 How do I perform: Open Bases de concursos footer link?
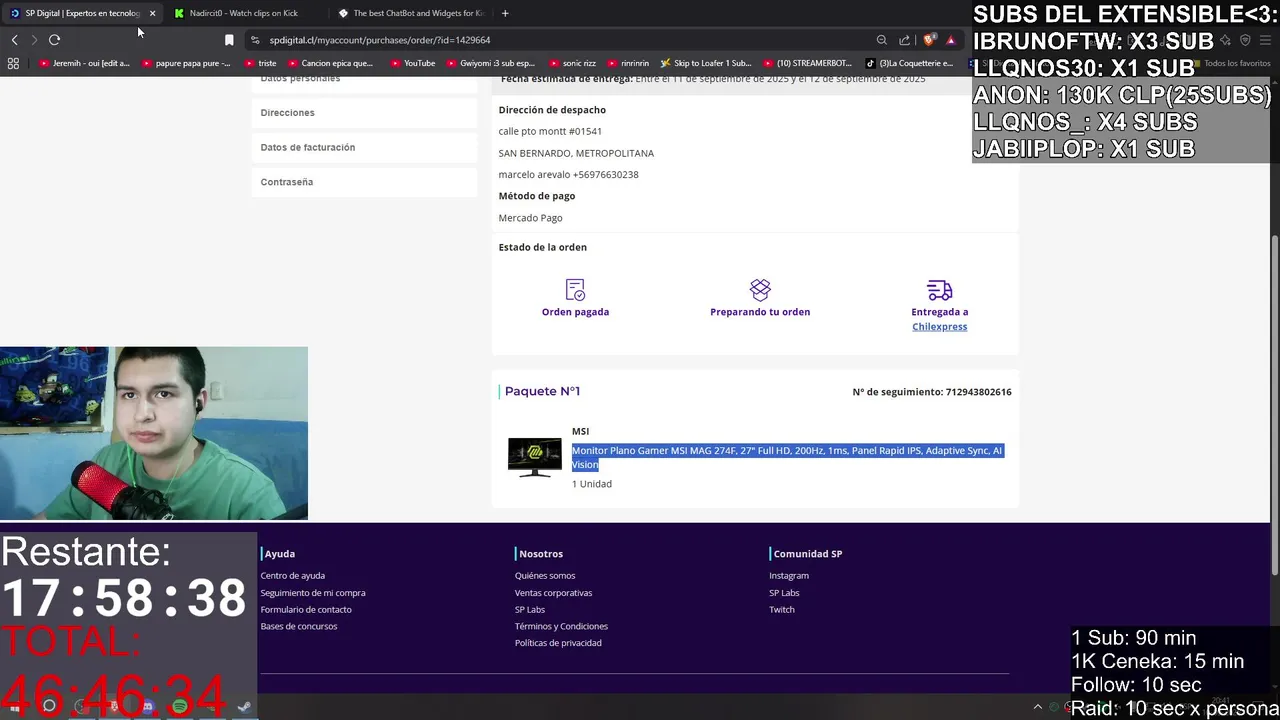click(298, 627)
